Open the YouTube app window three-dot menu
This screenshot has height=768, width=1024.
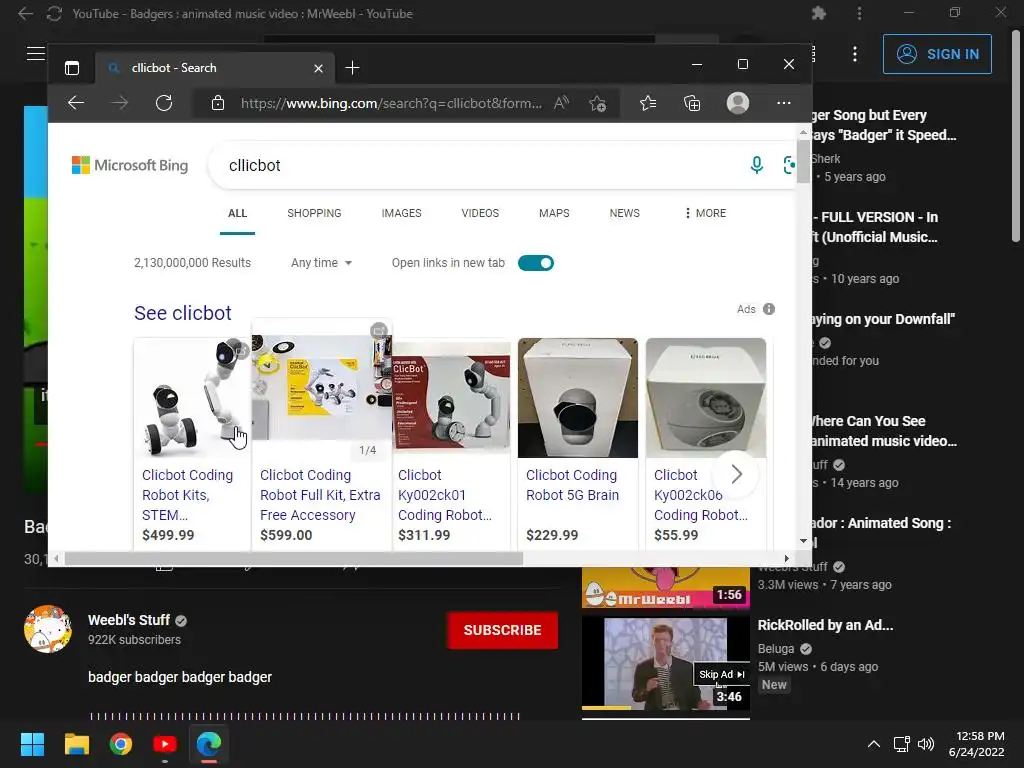[859, 13]
